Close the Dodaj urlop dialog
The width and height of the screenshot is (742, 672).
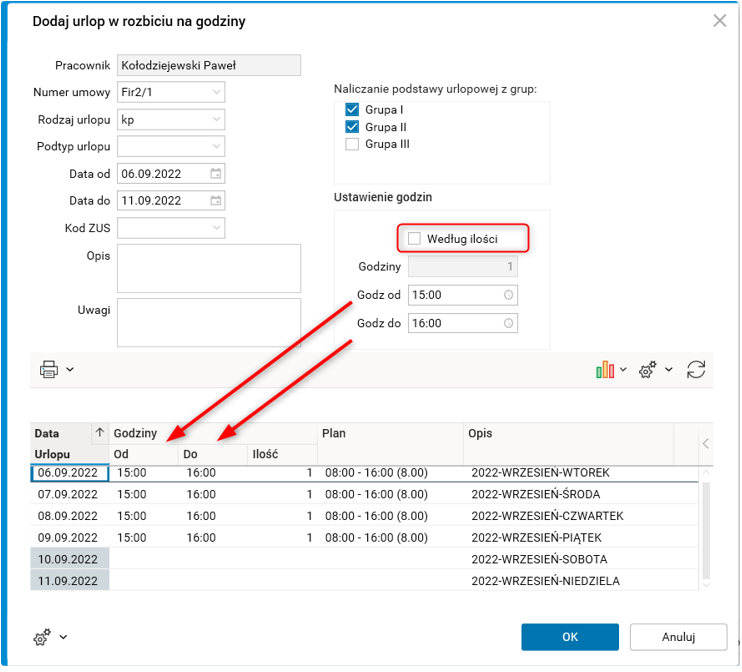pos(720,21)
